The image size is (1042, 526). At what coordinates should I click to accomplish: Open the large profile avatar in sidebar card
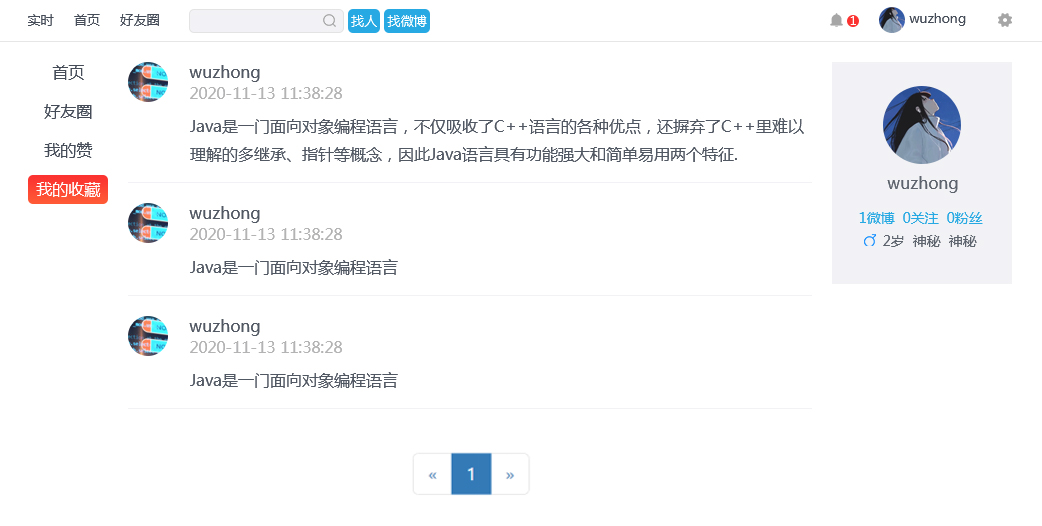(921, 125)
